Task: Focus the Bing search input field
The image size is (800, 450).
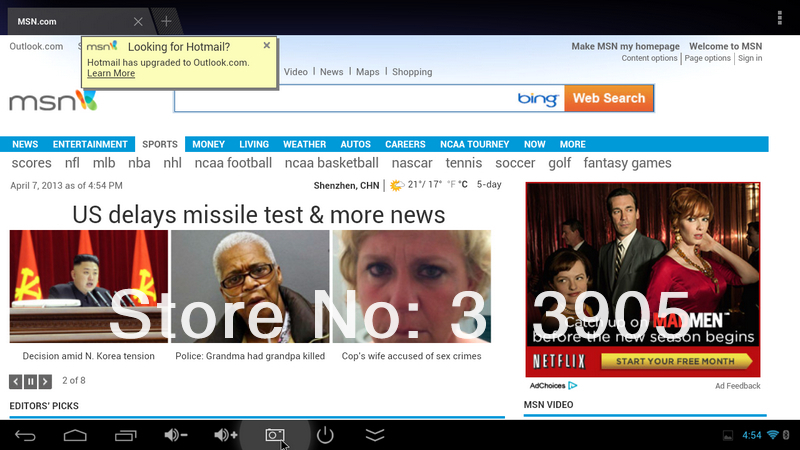Action: (344, 98)
